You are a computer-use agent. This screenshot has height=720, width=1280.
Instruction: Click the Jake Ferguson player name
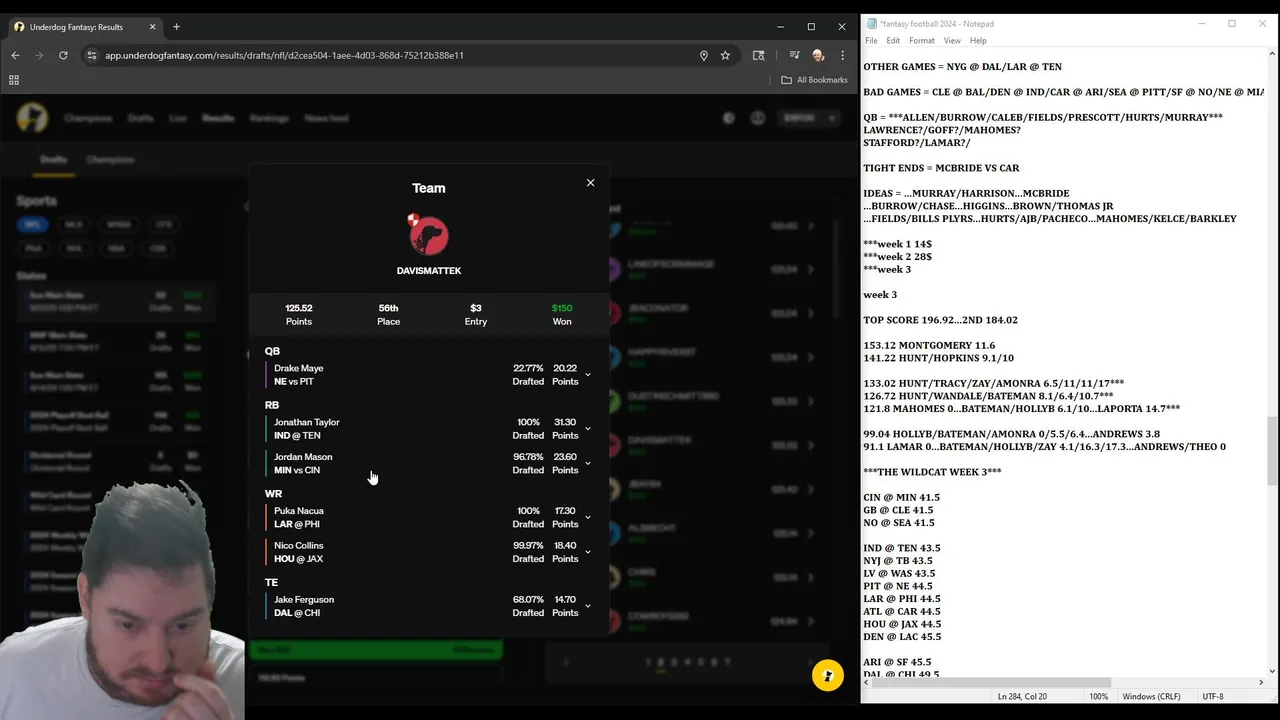tap(304, 600)
